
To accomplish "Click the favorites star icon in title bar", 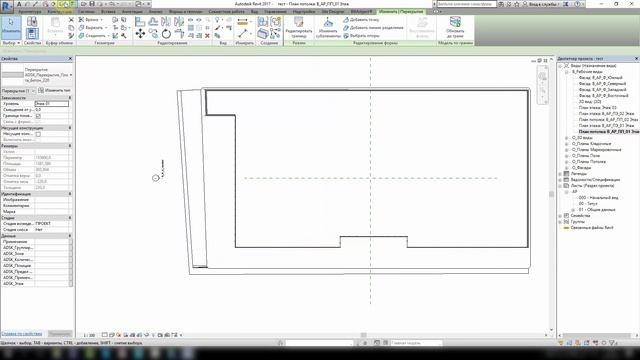I will 517,4.
